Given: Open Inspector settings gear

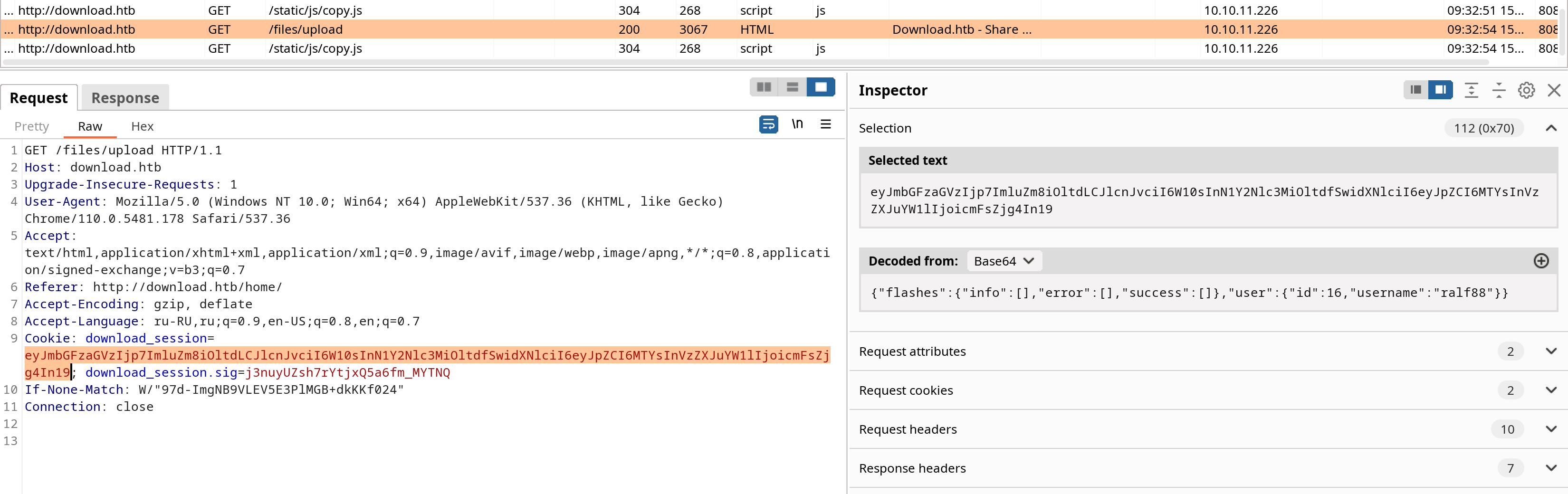Looking at the screenshot, I should pyautogui.click(x=1526, y=90).
